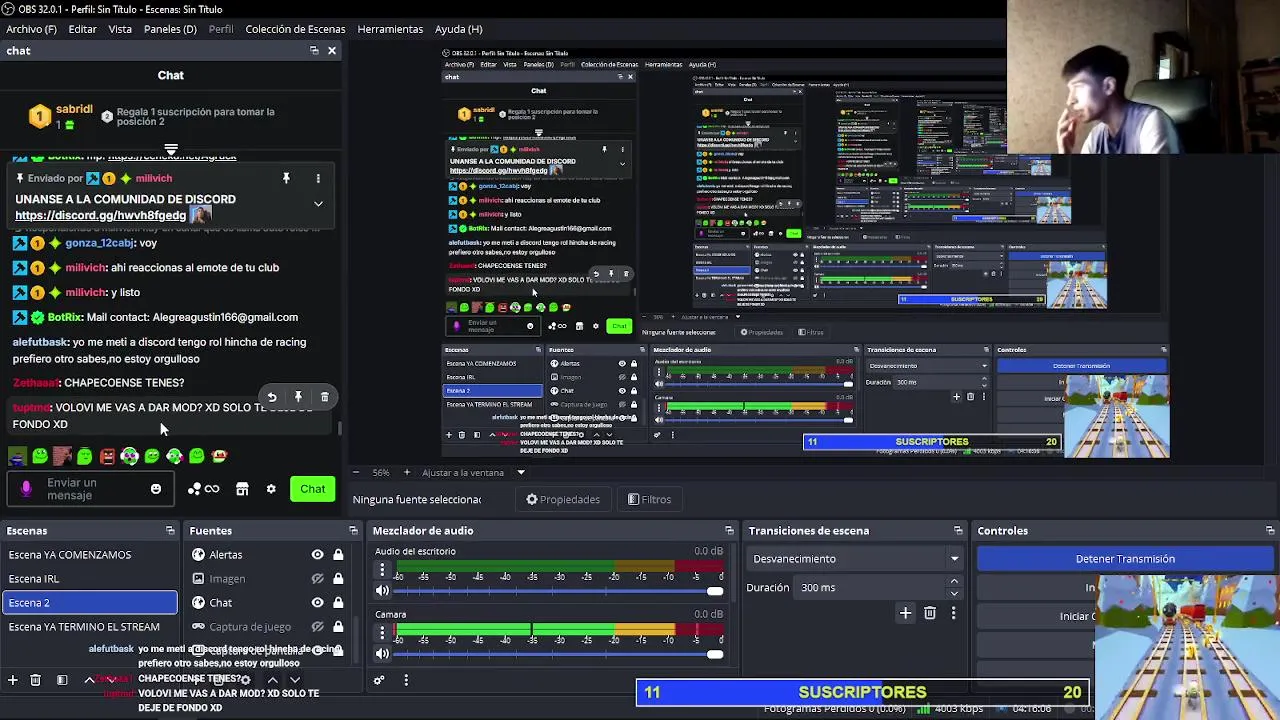The width and height of the screenshot is (1280, 720).
Task: Adjust Camara volume slider
Action: click(x=715, y=654)
